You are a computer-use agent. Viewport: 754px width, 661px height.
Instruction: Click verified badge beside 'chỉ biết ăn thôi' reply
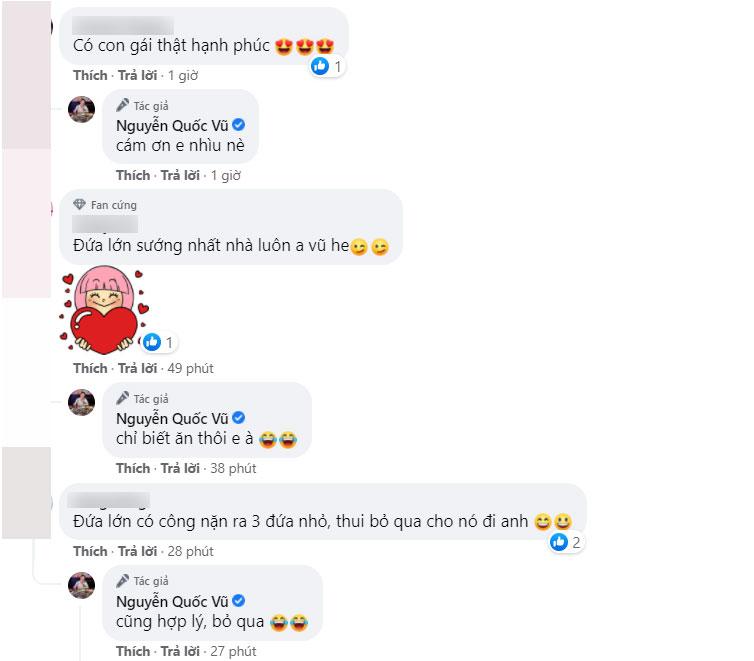click(x=239, y=418)
